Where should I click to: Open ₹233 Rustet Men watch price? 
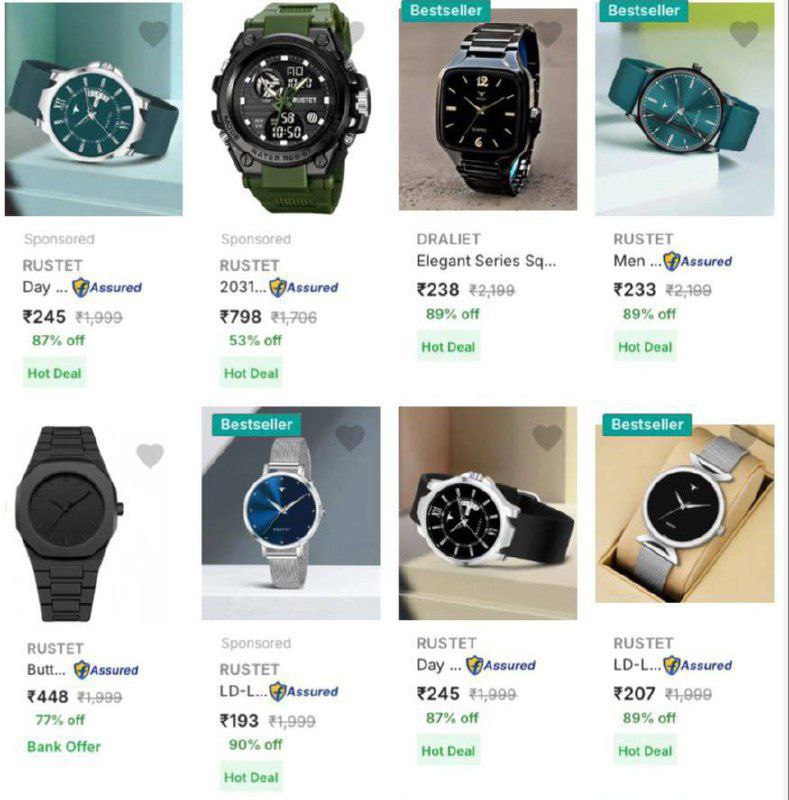pyautogui.click(x=634, y=290)
